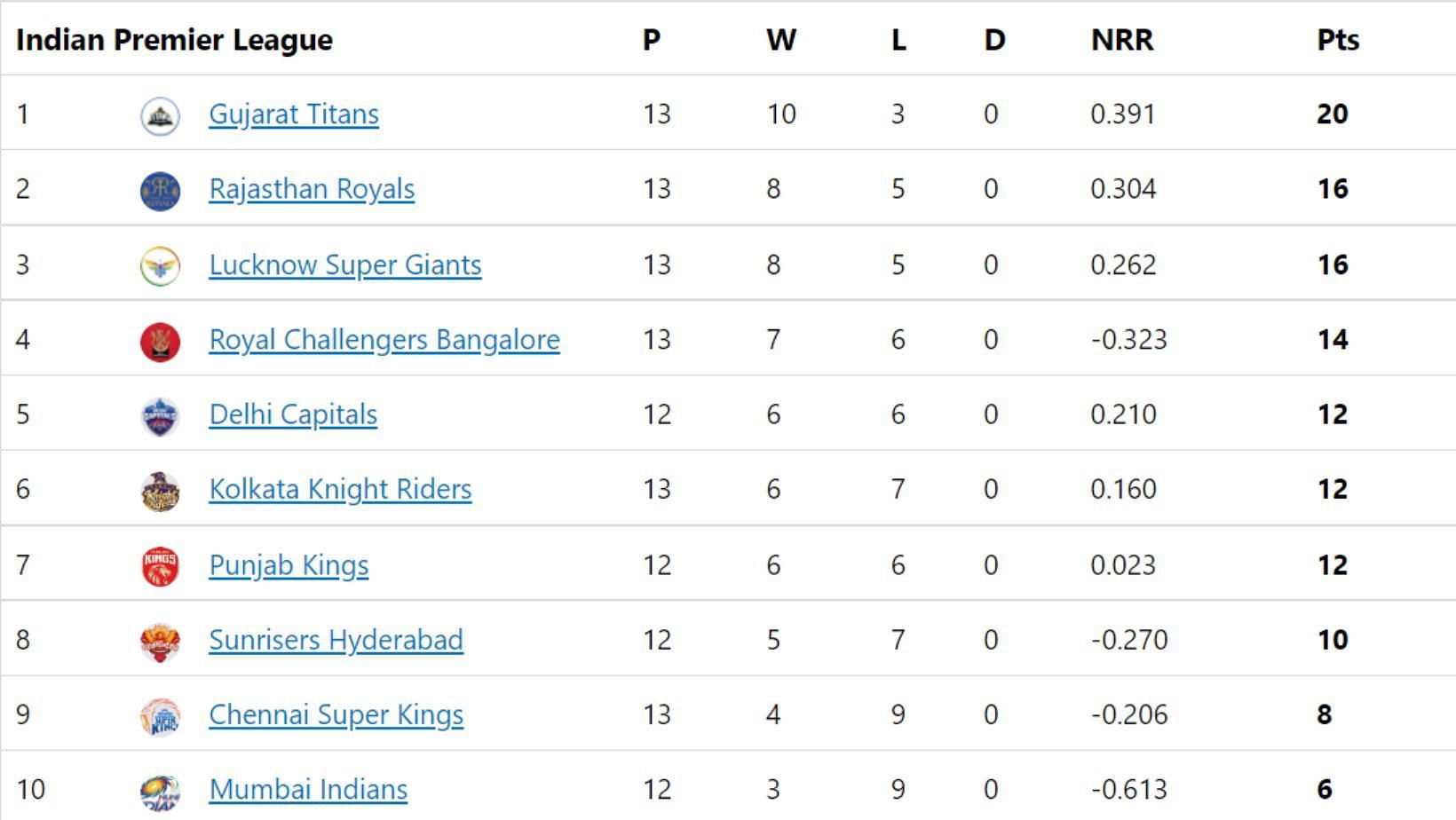Screen dimensions: 1456x820
Task: Open the Gujarat Titans team link
Action: click(x=294, y=114)
